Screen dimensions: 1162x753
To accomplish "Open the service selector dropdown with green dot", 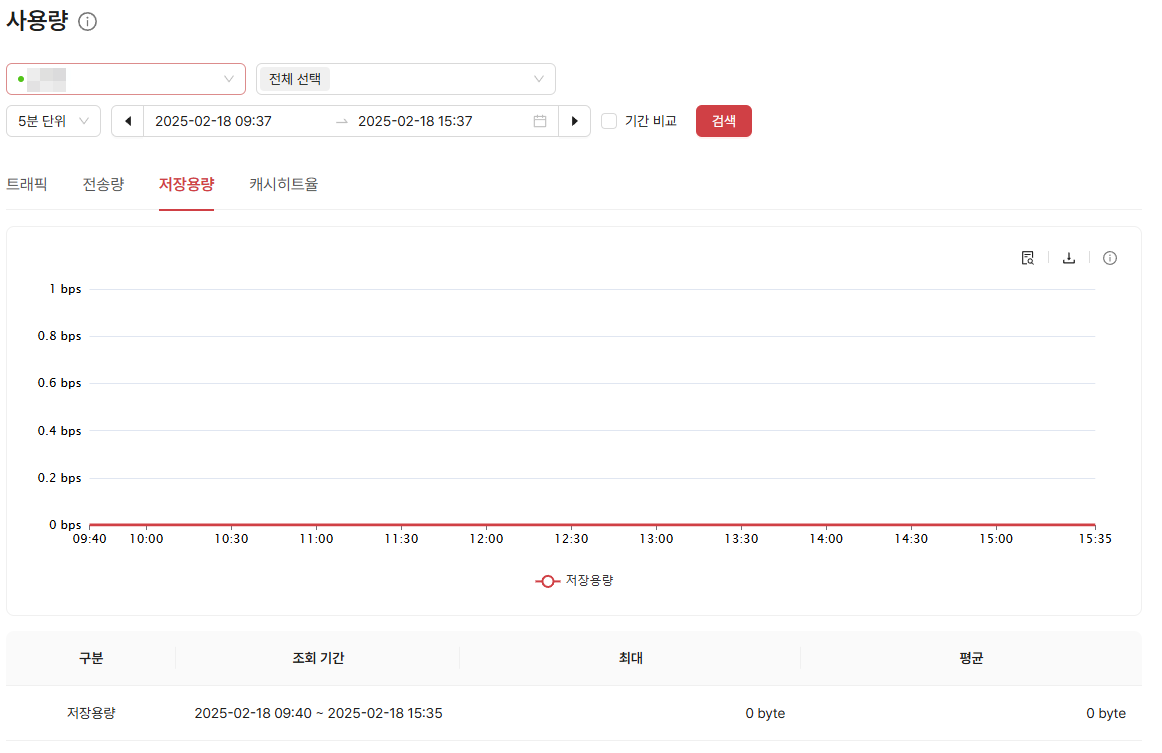I will click(126, 79).
